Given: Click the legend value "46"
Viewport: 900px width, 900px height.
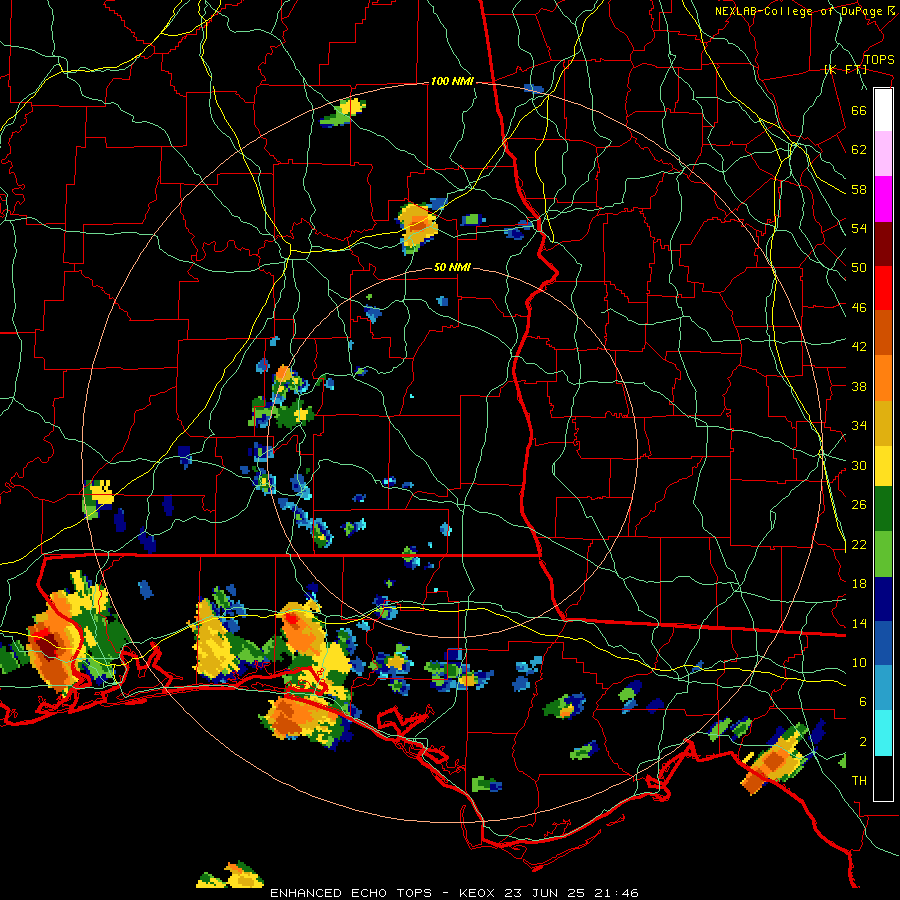Looking at the screenshot, I should click(859, 308).
